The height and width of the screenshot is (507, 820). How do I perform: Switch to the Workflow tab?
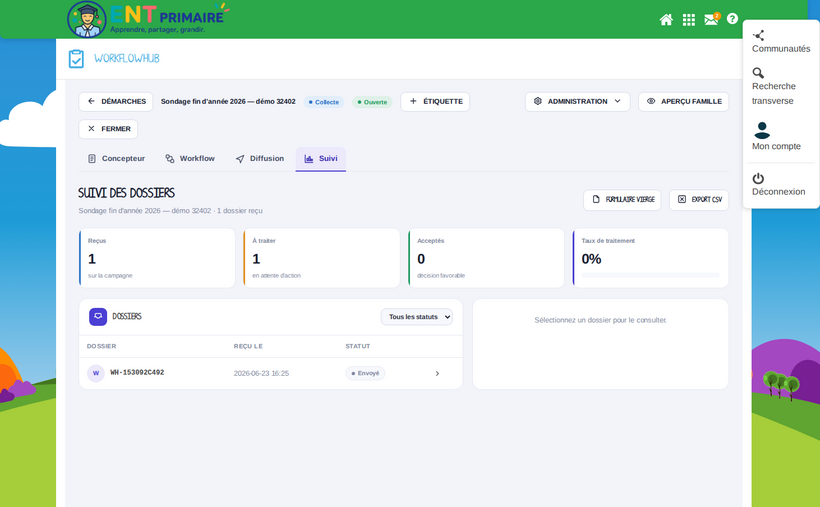190,159
